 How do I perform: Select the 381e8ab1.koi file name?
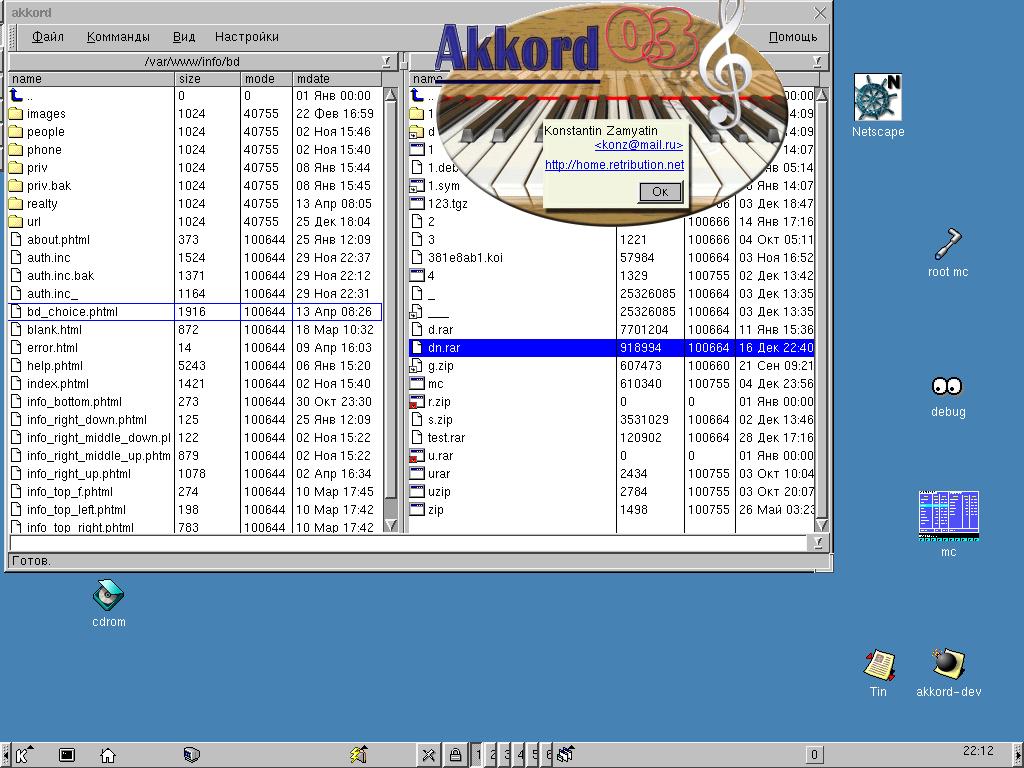click(465, 258)
